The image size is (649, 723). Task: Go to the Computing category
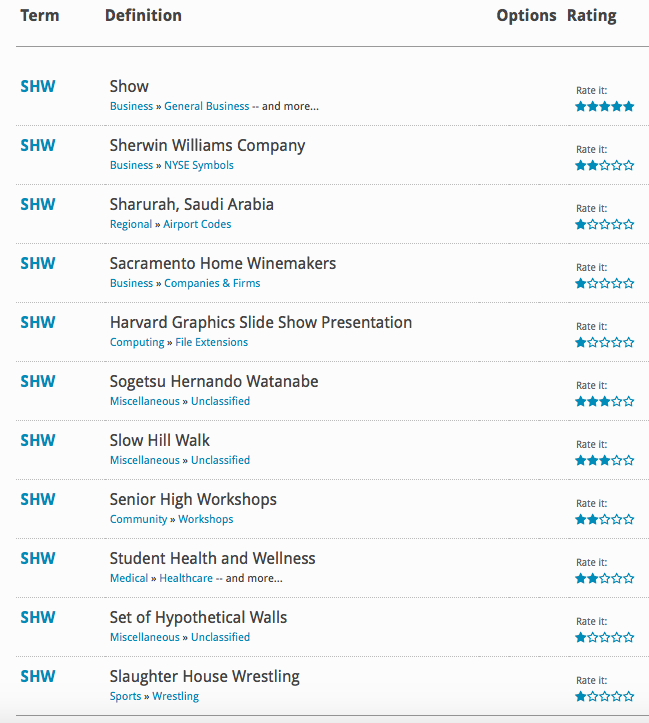(137, 343)
